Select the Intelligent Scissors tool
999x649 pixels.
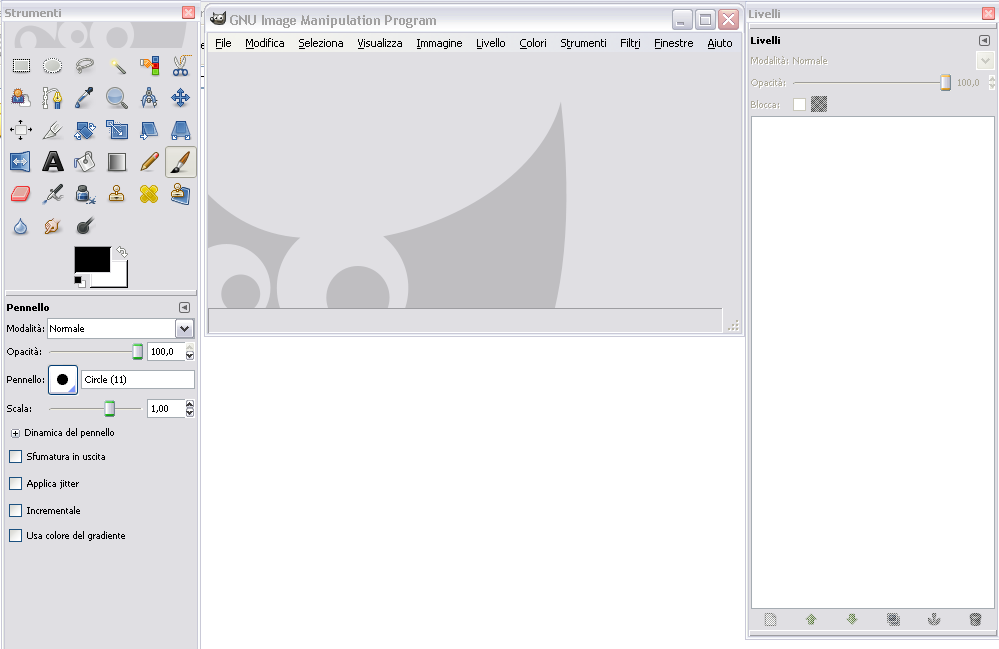[181, 66]
